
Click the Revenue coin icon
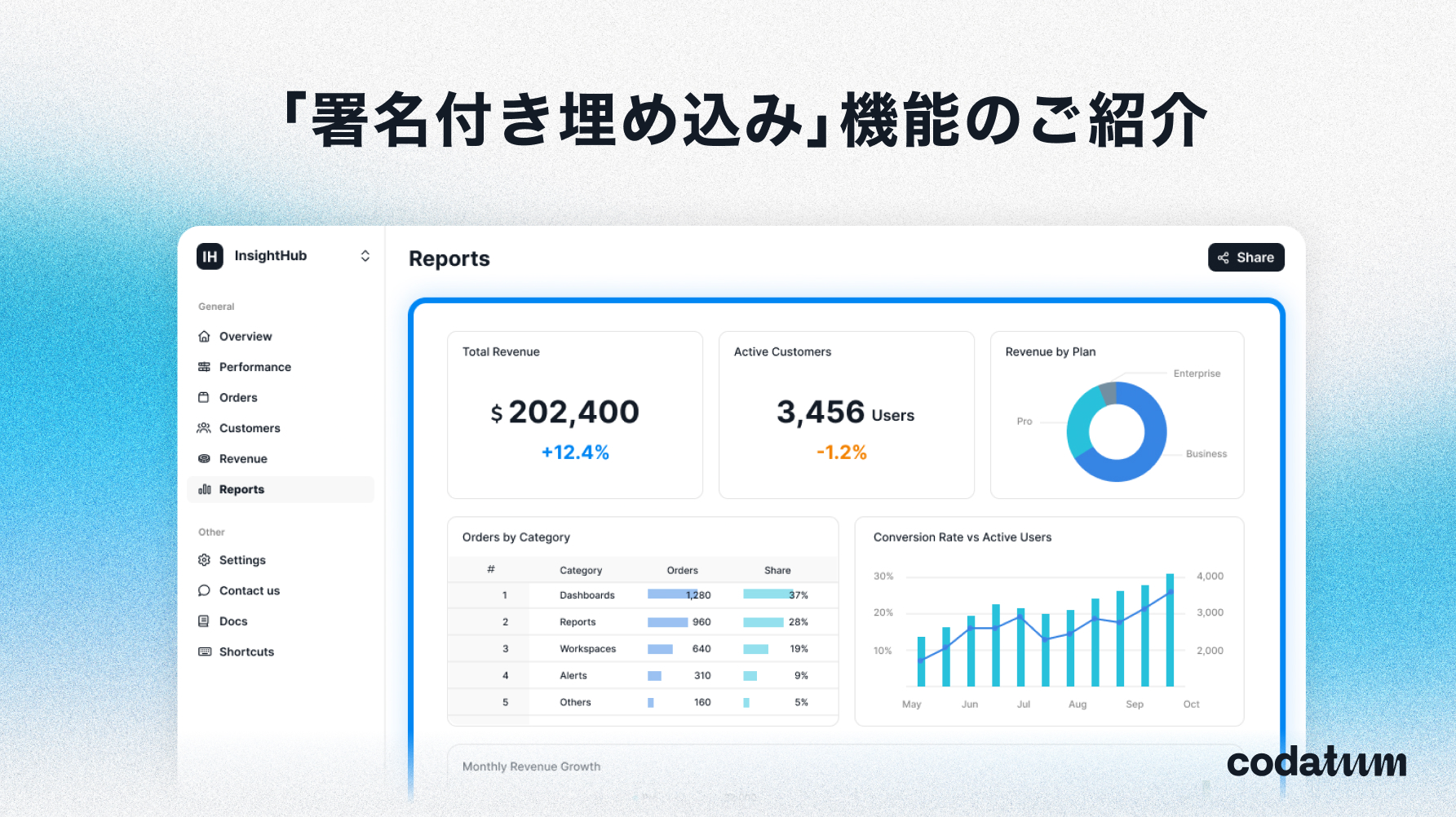[x=204, y=459]
